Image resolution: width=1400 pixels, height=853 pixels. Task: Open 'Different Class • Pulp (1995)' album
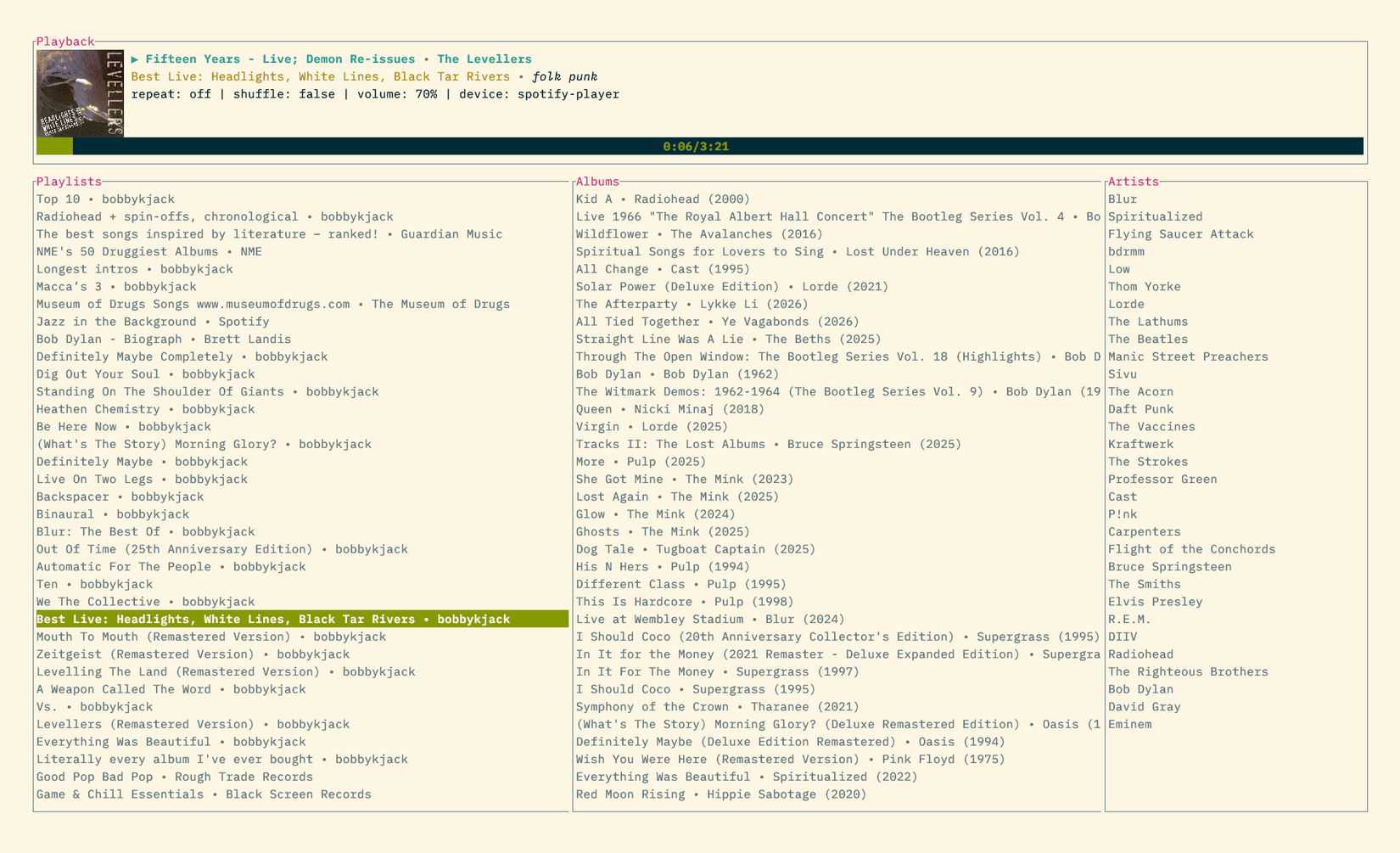pos(681,584)
